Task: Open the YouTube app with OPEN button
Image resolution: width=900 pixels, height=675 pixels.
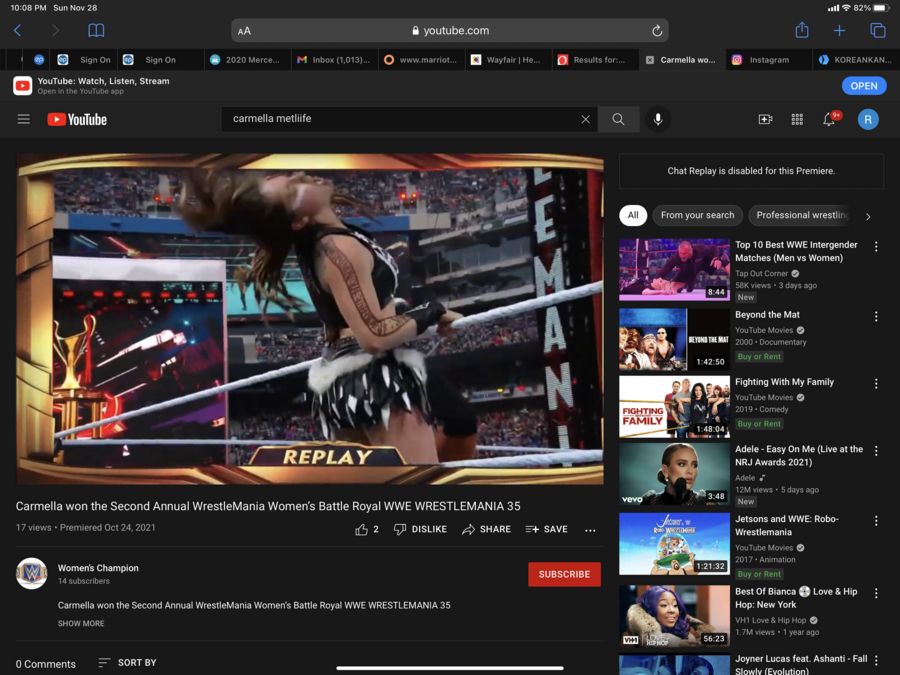Action: (x=864, y=86)
